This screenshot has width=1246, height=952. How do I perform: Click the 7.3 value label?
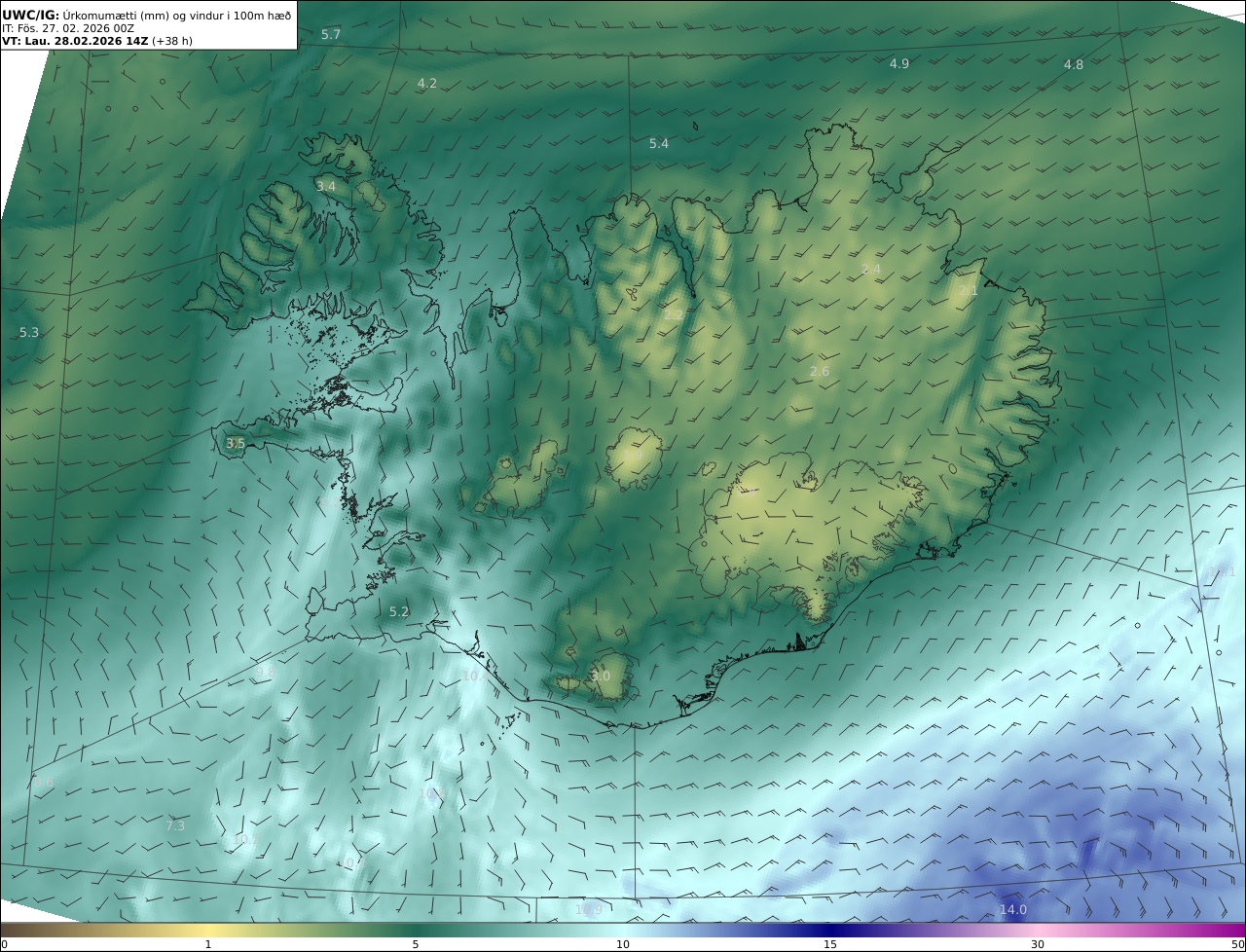pos(175,825)
